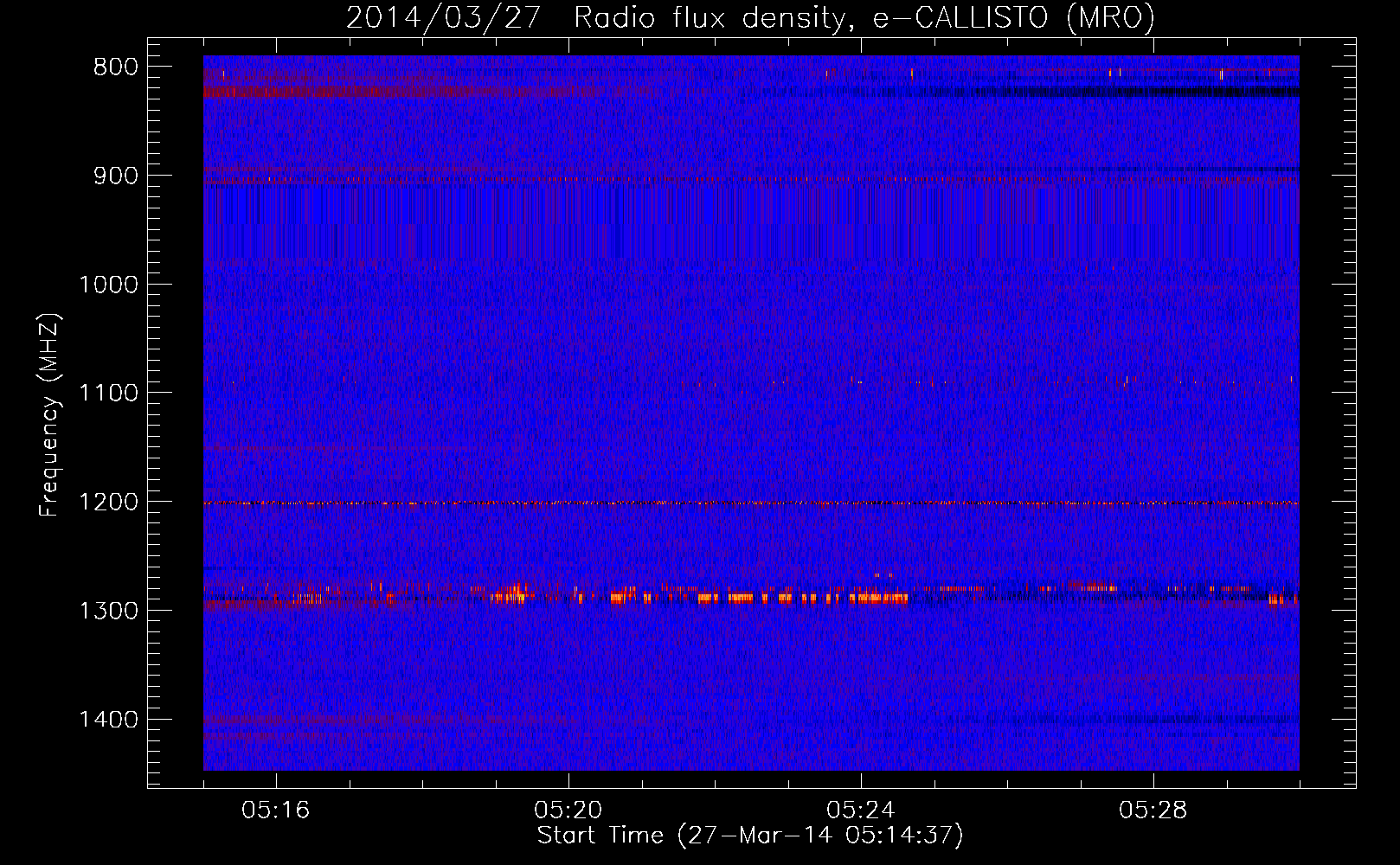Image resolution: width=1400 pixels, height=865 pixels.
Task: Click the 1100 frequency axis label
Action: click(x=109, y=394)
